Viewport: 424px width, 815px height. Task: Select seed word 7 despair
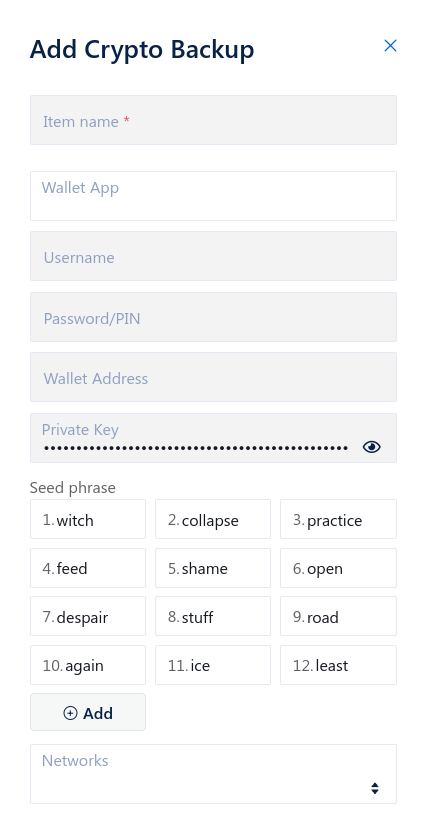(88, 616)
